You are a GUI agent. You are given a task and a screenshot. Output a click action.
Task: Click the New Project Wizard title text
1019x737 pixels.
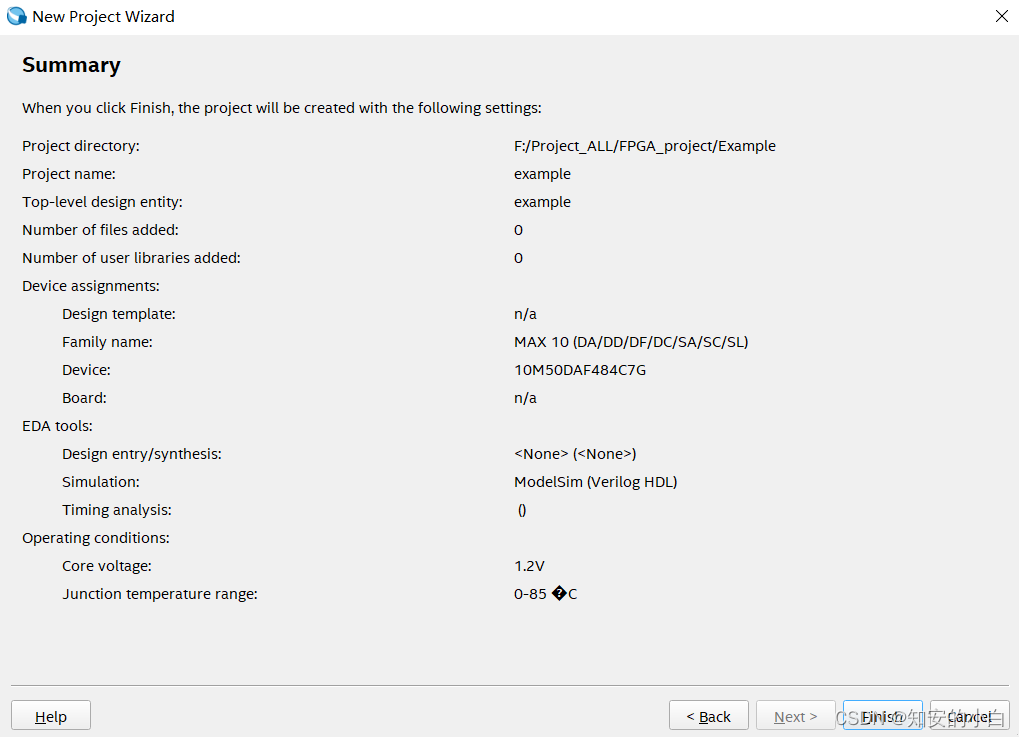point(103,16)
